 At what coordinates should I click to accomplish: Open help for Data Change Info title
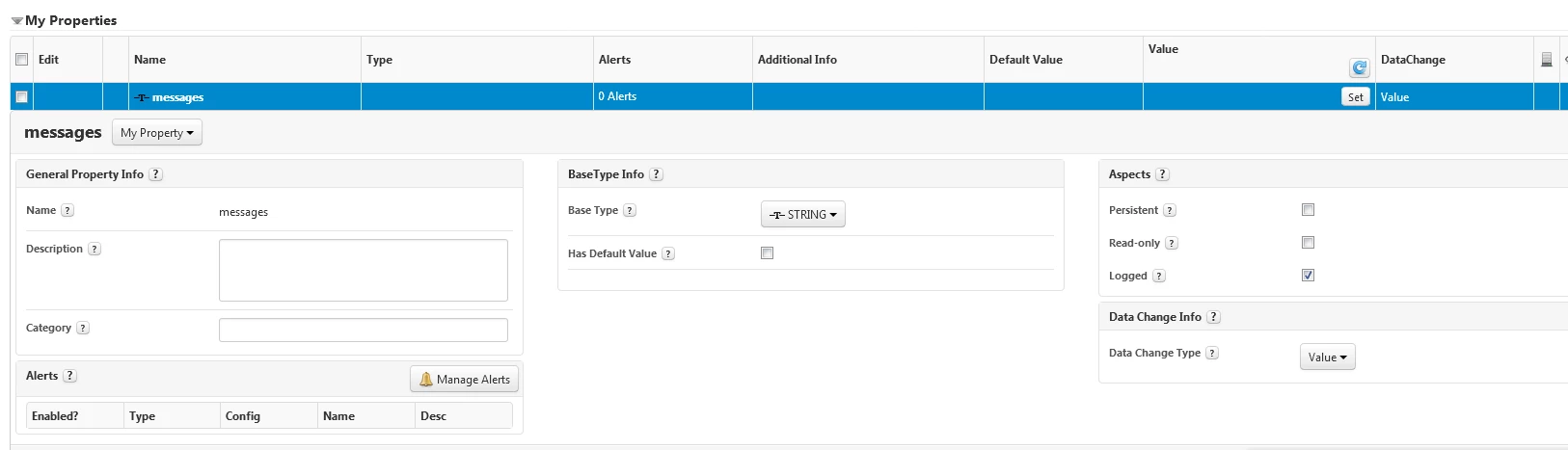1213,317
